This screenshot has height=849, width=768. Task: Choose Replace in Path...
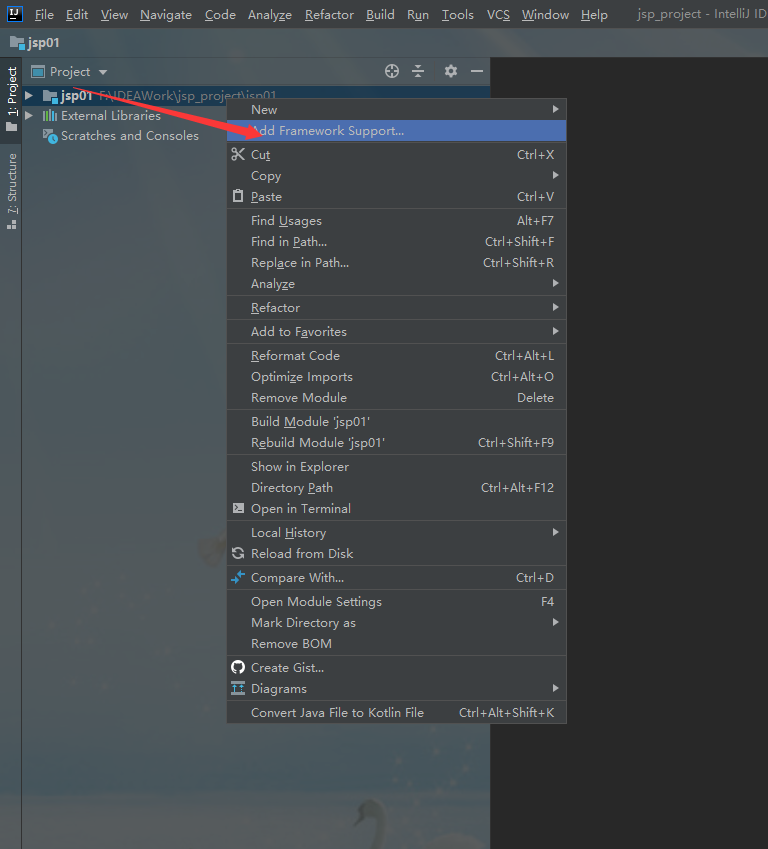pos(396,263)
